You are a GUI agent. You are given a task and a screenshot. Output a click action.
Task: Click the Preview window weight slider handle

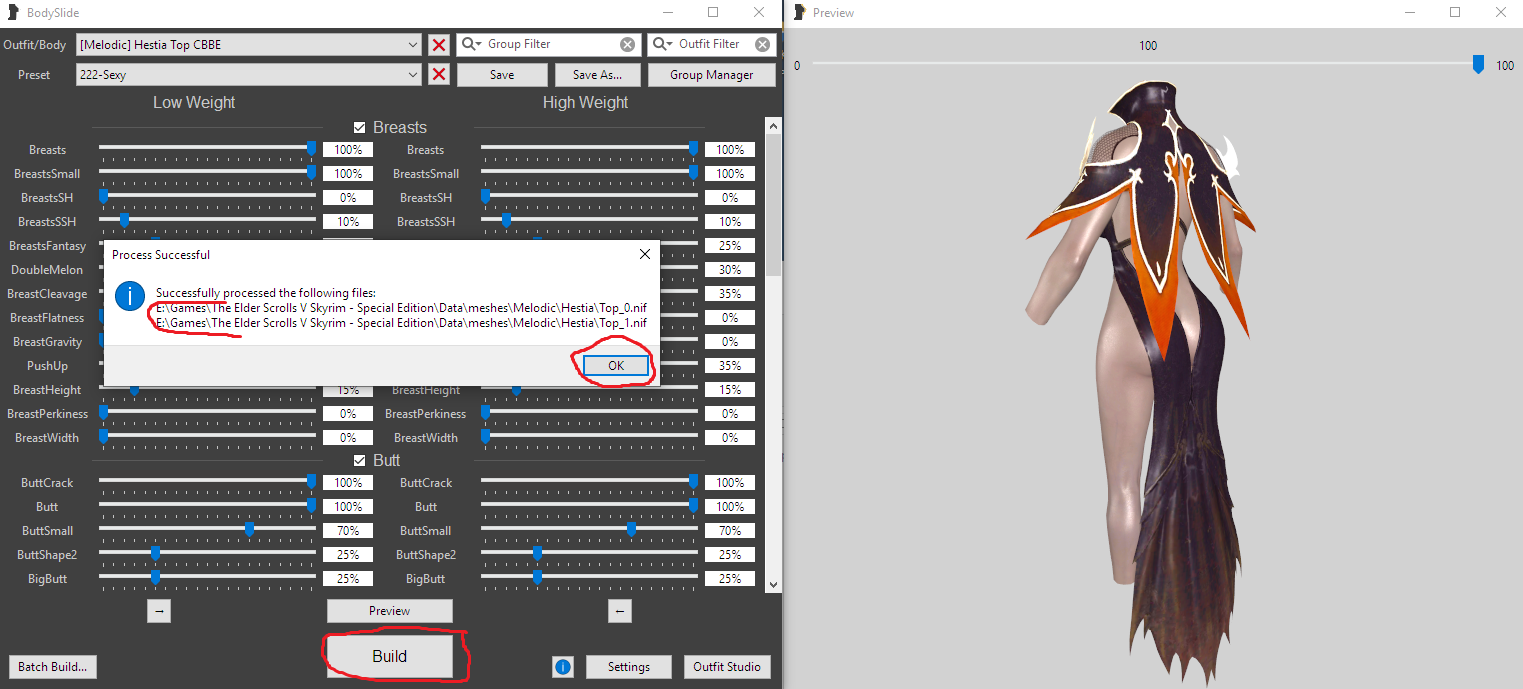click(x=1478, y=65)
